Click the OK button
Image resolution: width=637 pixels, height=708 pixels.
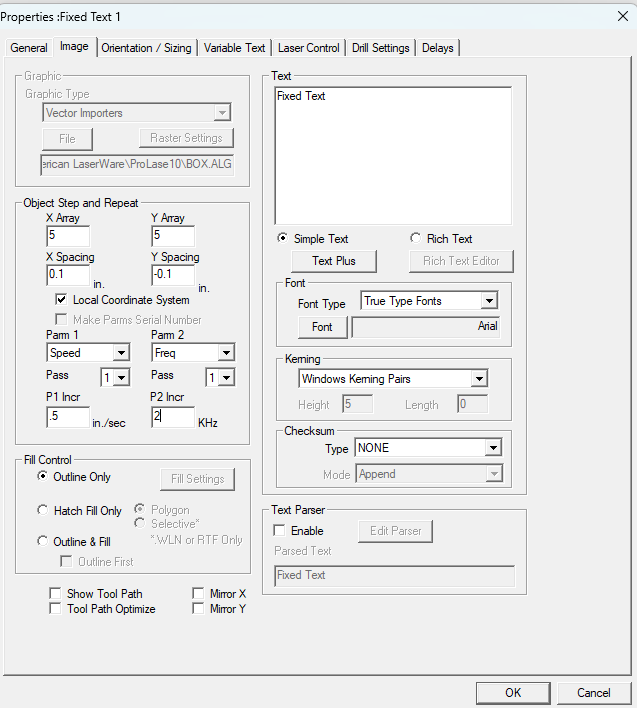pos(513,693)
